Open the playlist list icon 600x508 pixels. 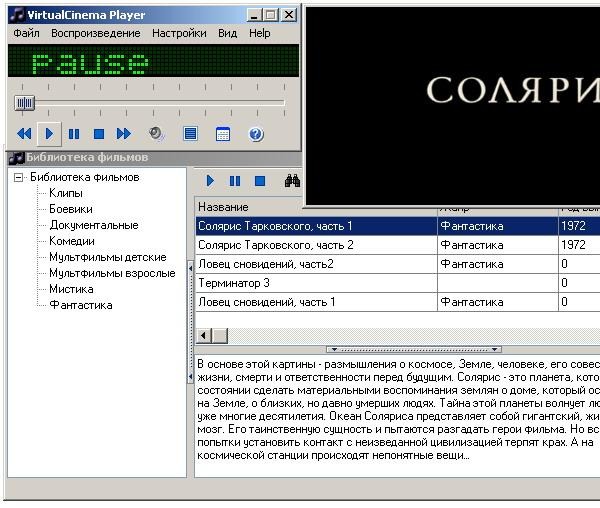190,134
